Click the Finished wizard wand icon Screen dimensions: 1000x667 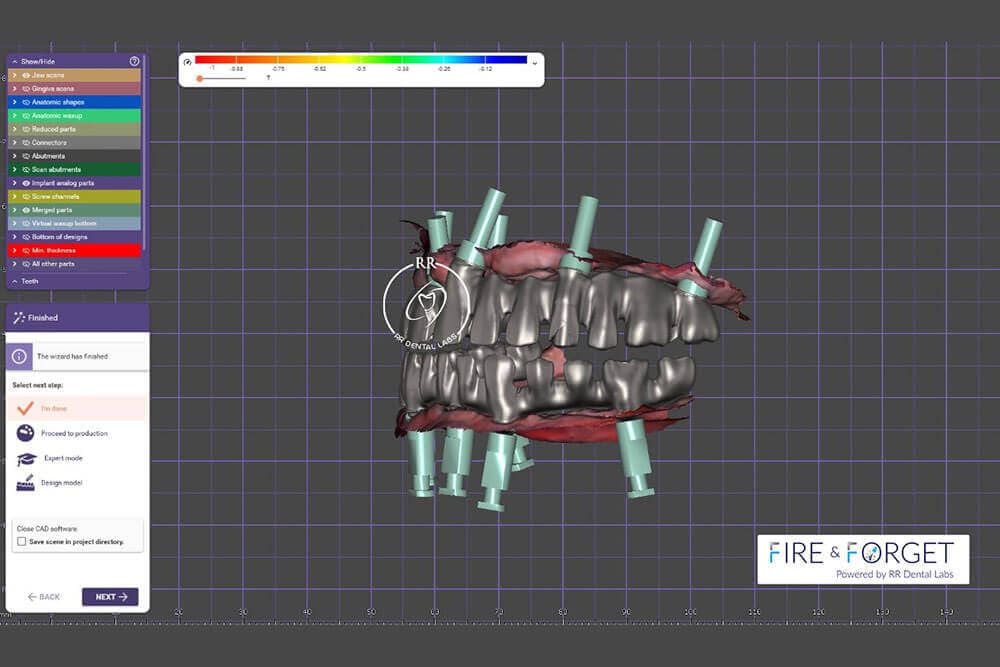[19, 318]
